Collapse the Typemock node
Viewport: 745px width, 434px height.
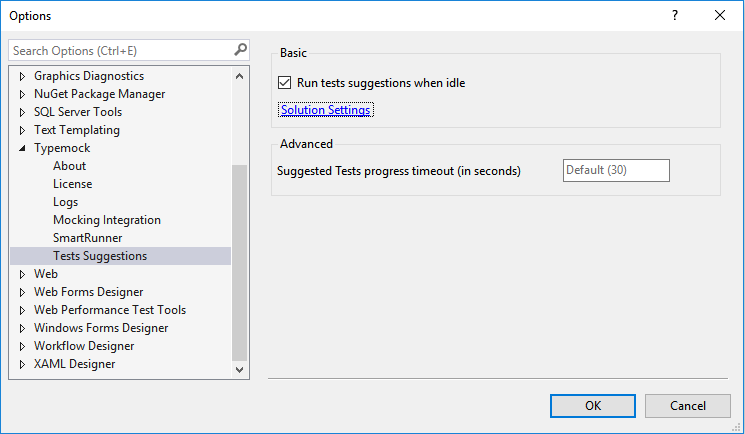(23, 148)
